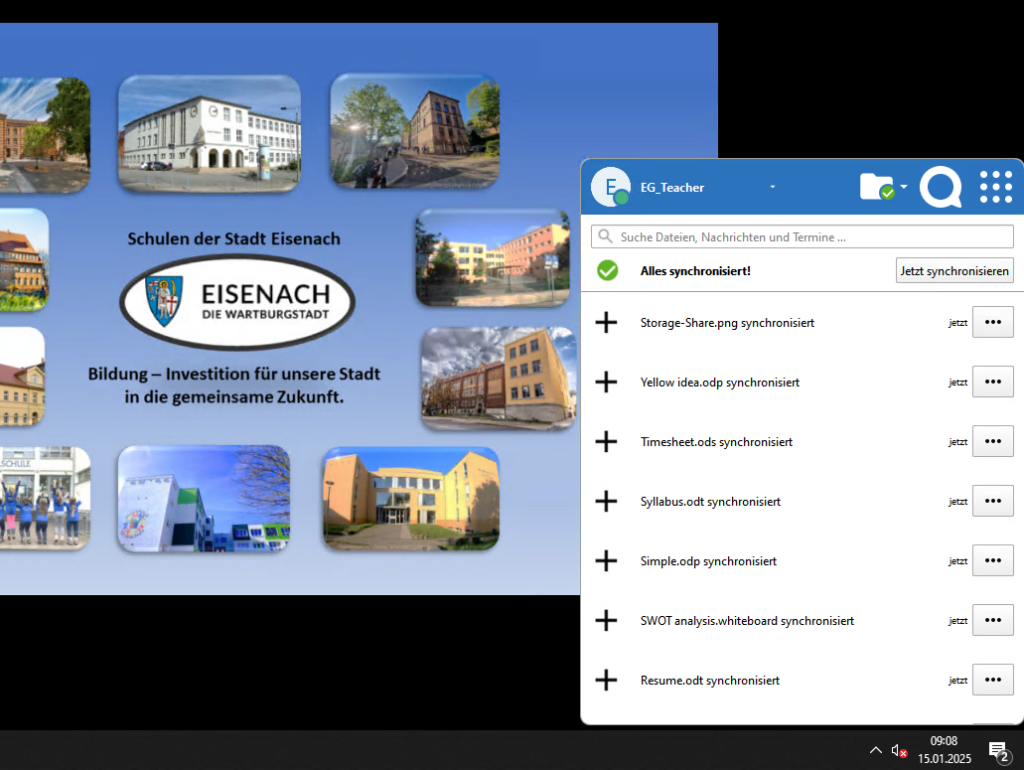This screenshot has width=1024, height=770.
Task: Open more options for SWOT analysis.whiteboard
Action: 993,620
